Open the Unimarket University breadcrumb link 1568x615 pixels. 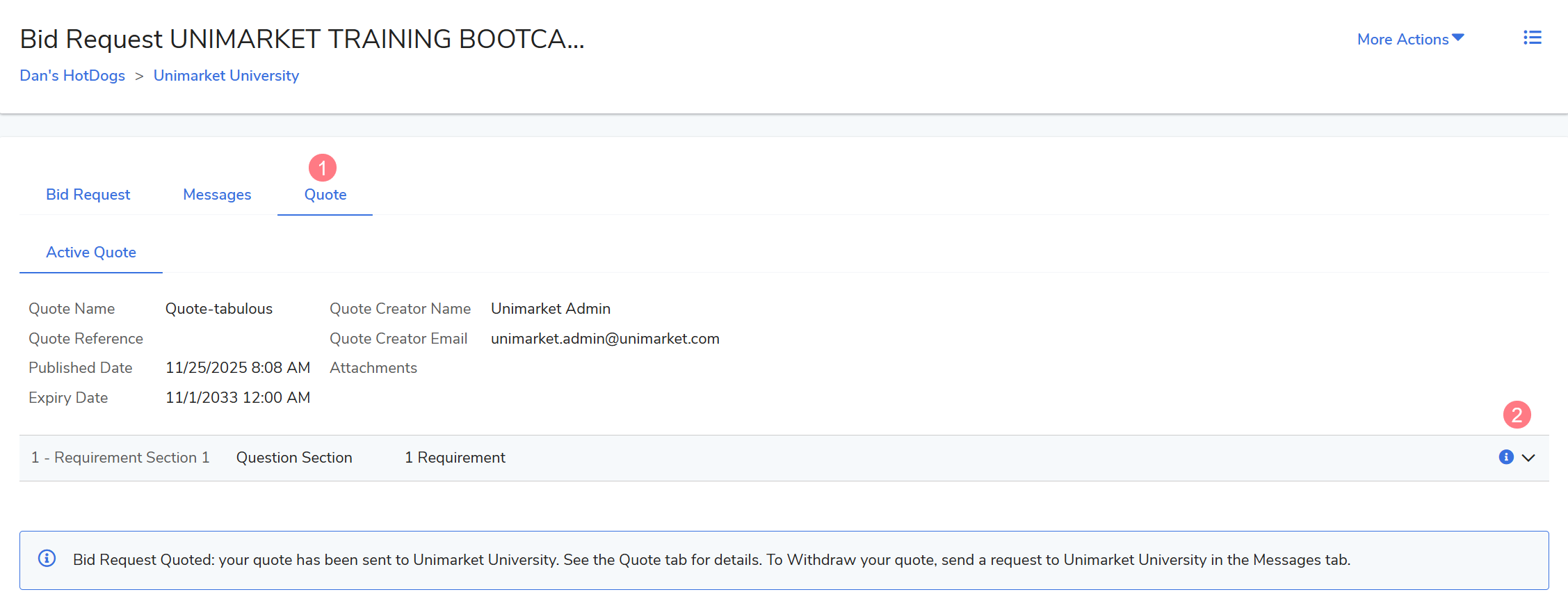click(226, 76)
